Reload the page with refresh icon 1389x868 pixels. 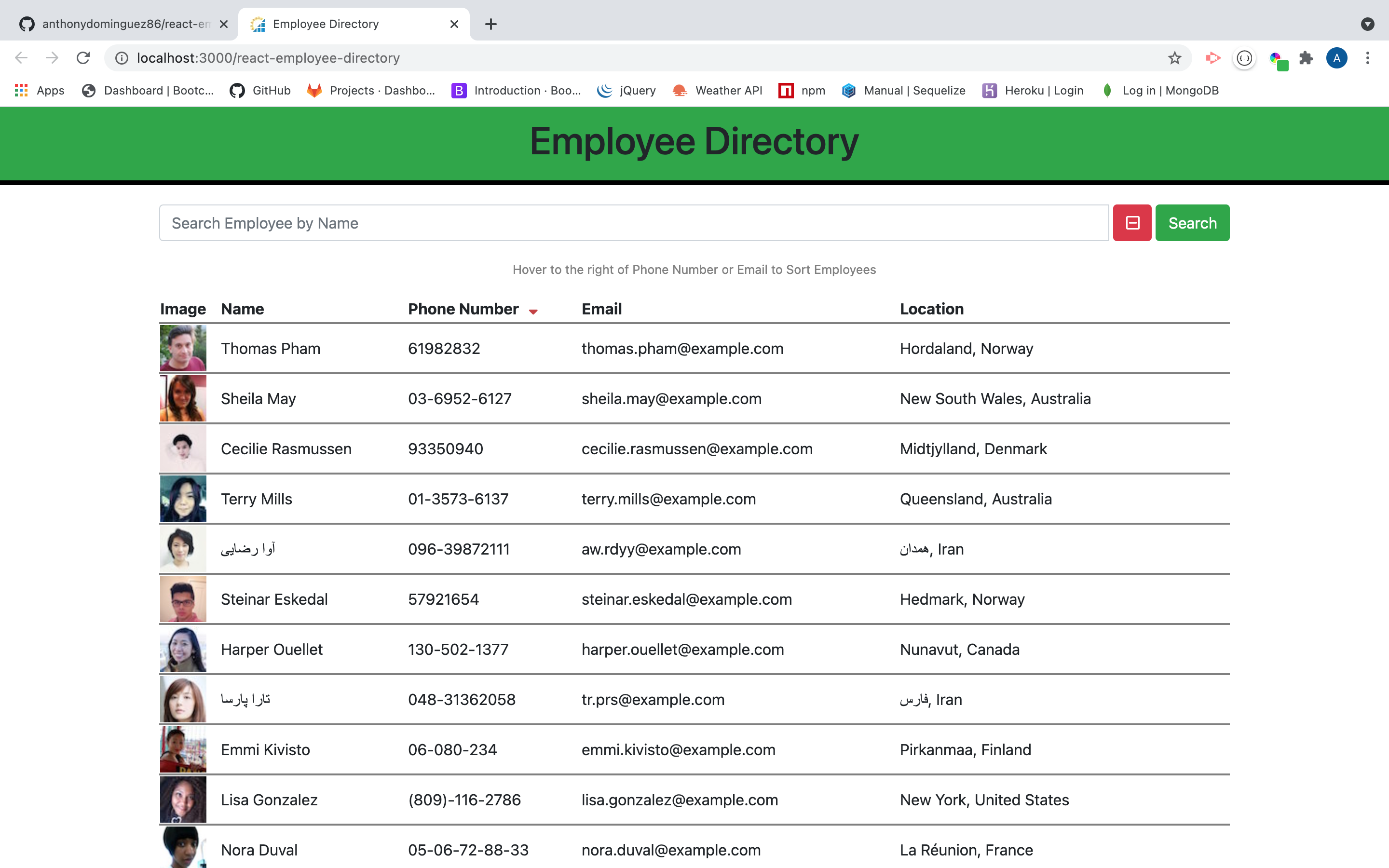coord(83,58)
